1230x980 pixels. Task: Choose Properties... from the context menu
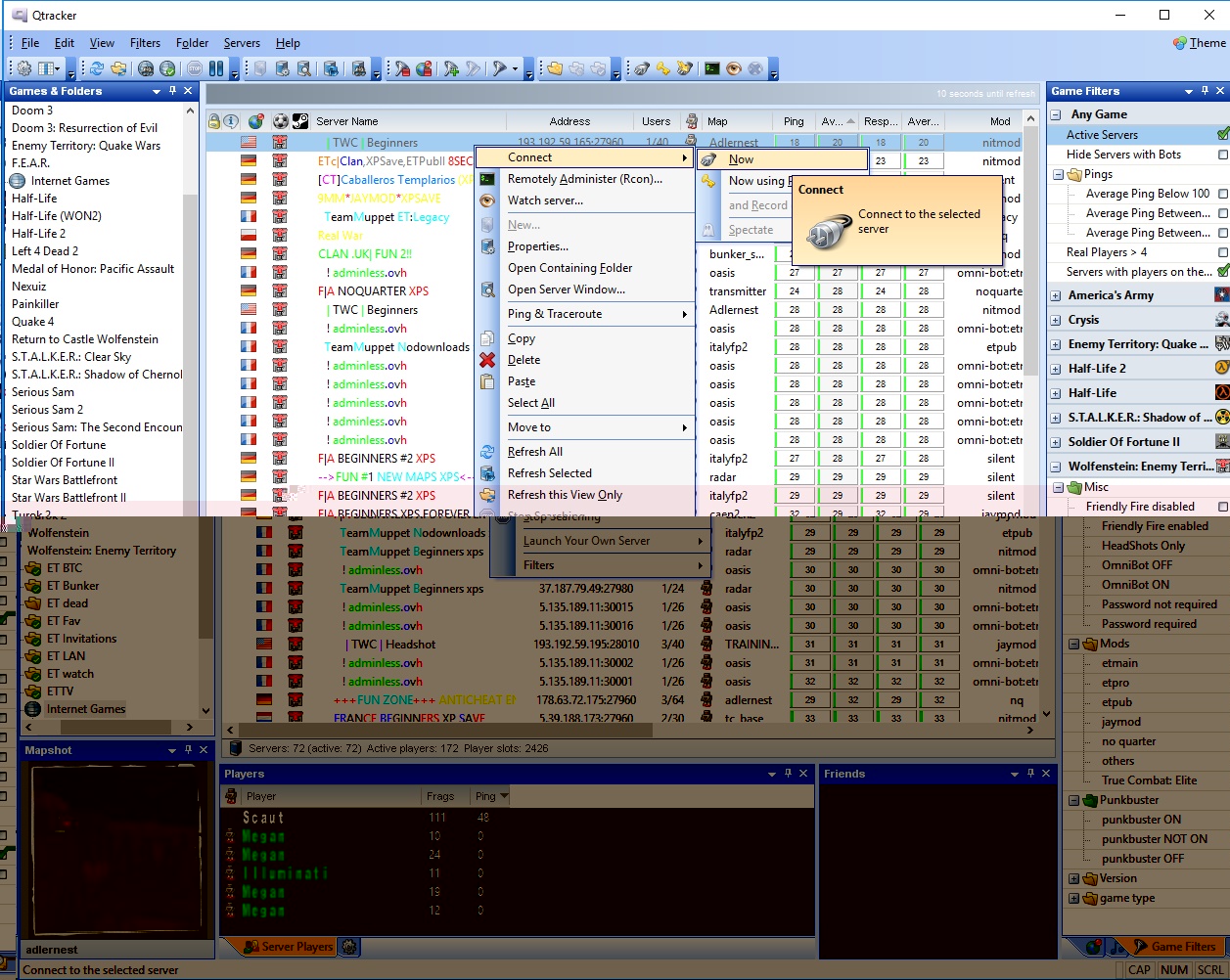point(537,246)
